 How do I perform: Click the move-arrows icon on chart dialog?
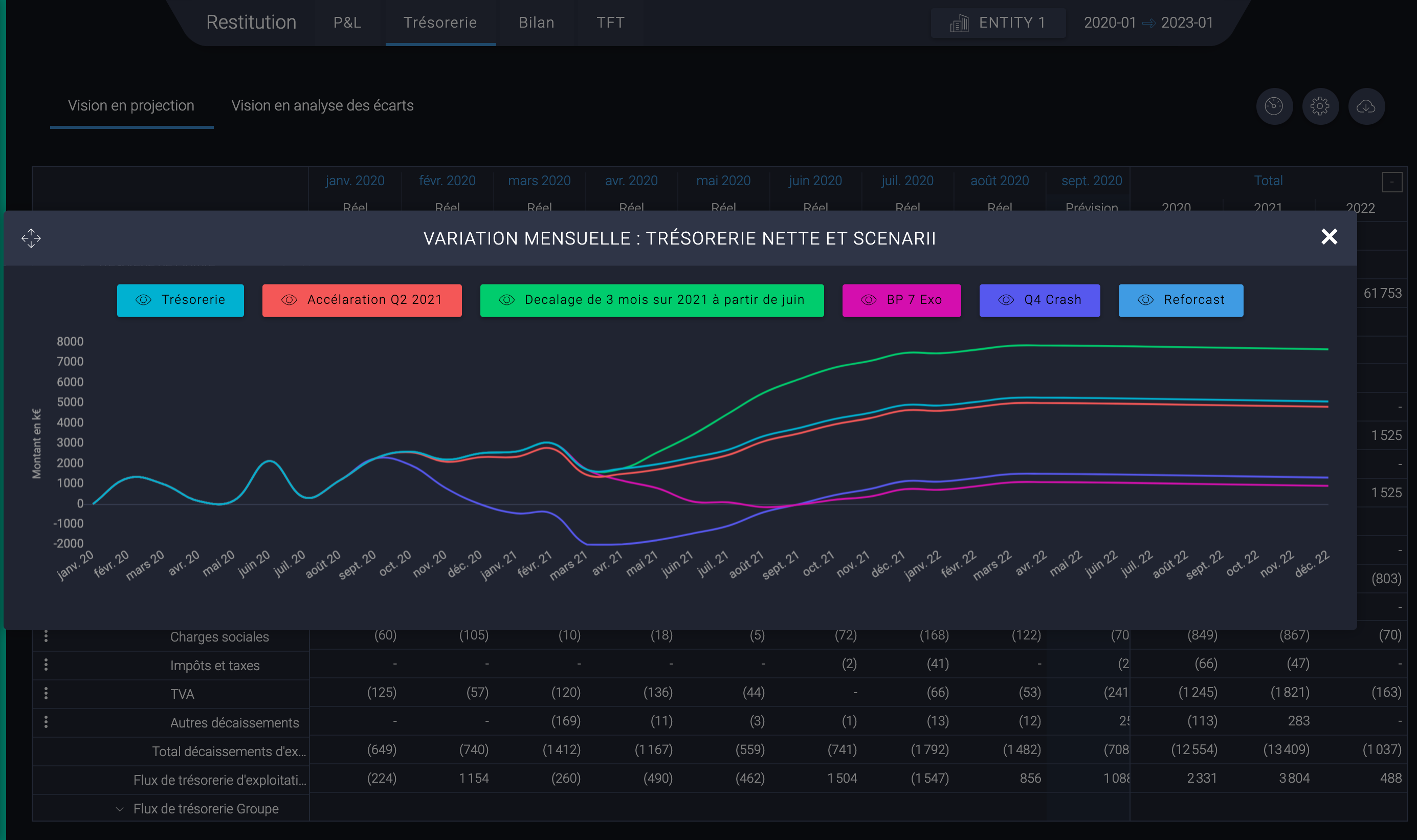click(31, 238)
